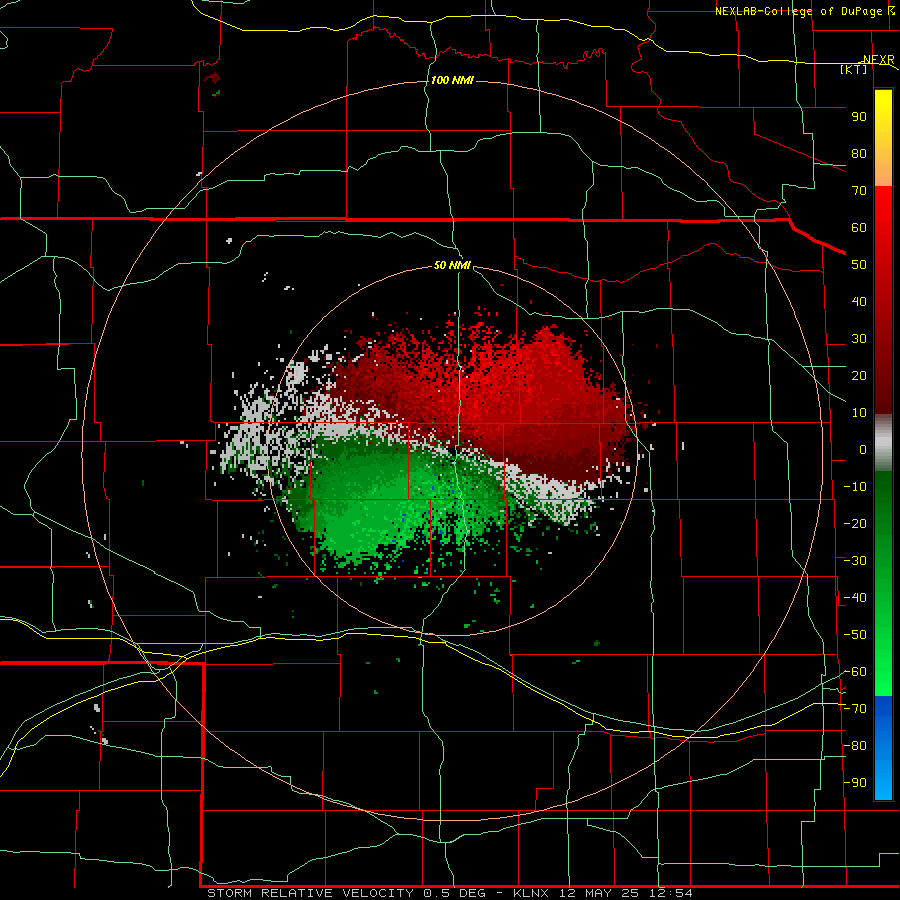This screenshot has height=900, width=900.
Task: Click the -20 value on velocity scale
Action: pos(855,523)
